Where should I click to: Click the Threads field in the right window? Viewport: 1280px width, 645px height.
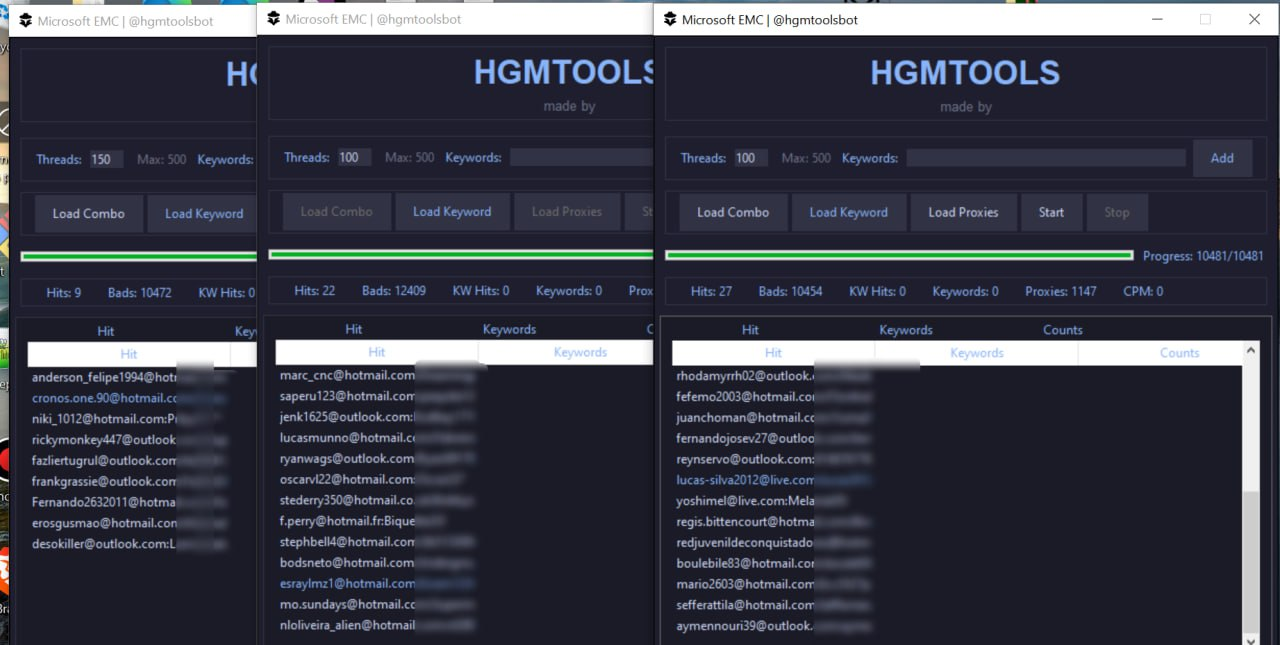tap(751, 158)
